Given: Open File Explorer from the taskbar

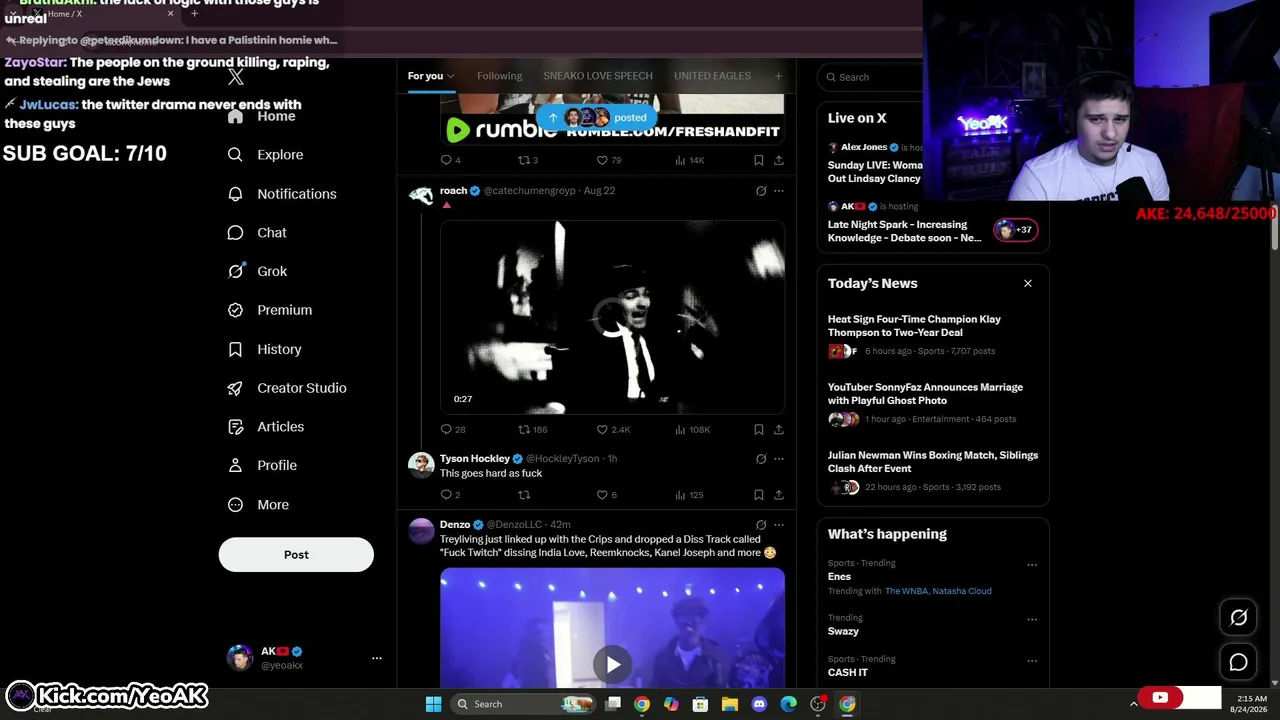Looking at the screenshot, I should (730, 704).
